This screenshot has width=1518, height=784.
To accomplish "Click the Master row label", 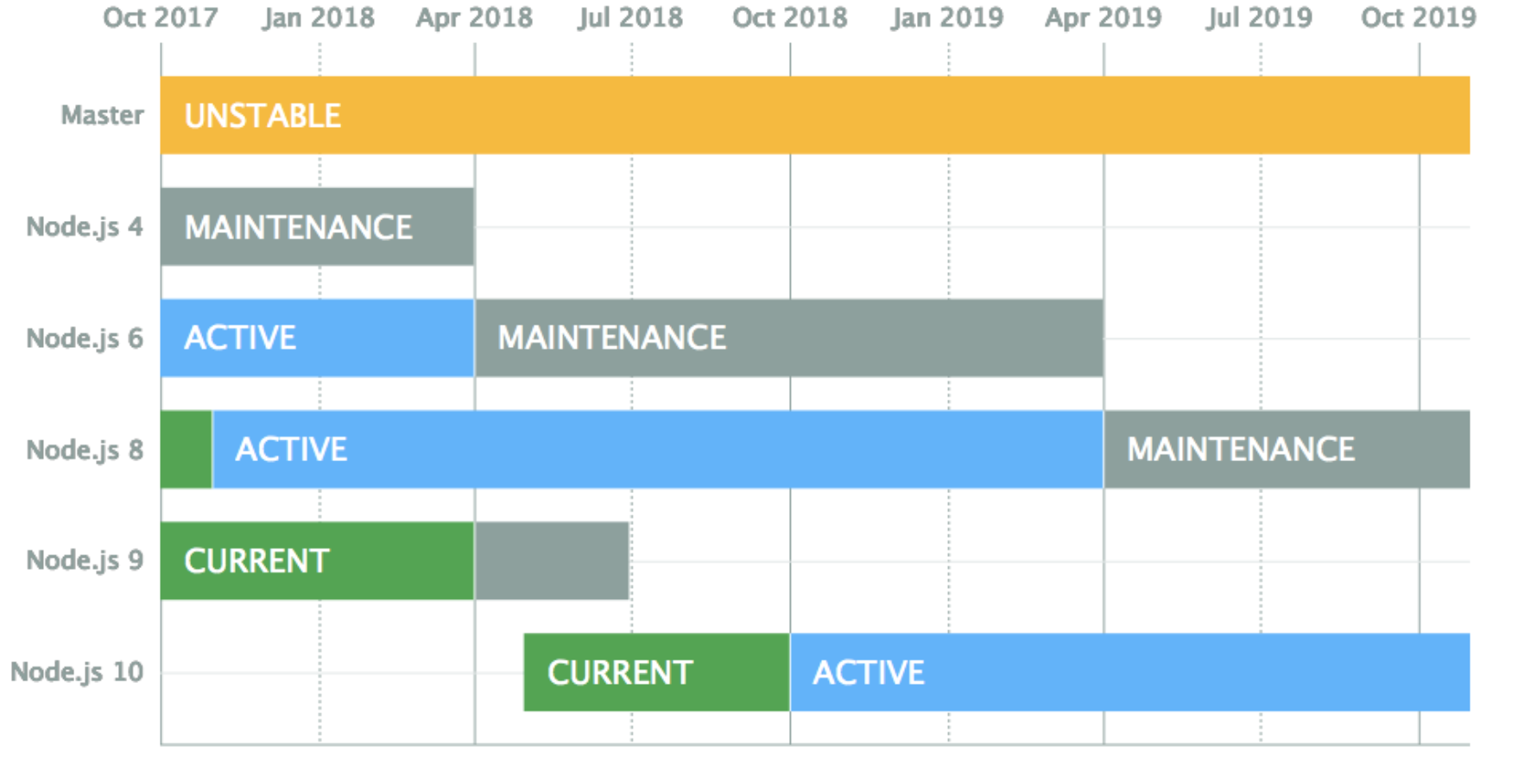I will [102, 116].
